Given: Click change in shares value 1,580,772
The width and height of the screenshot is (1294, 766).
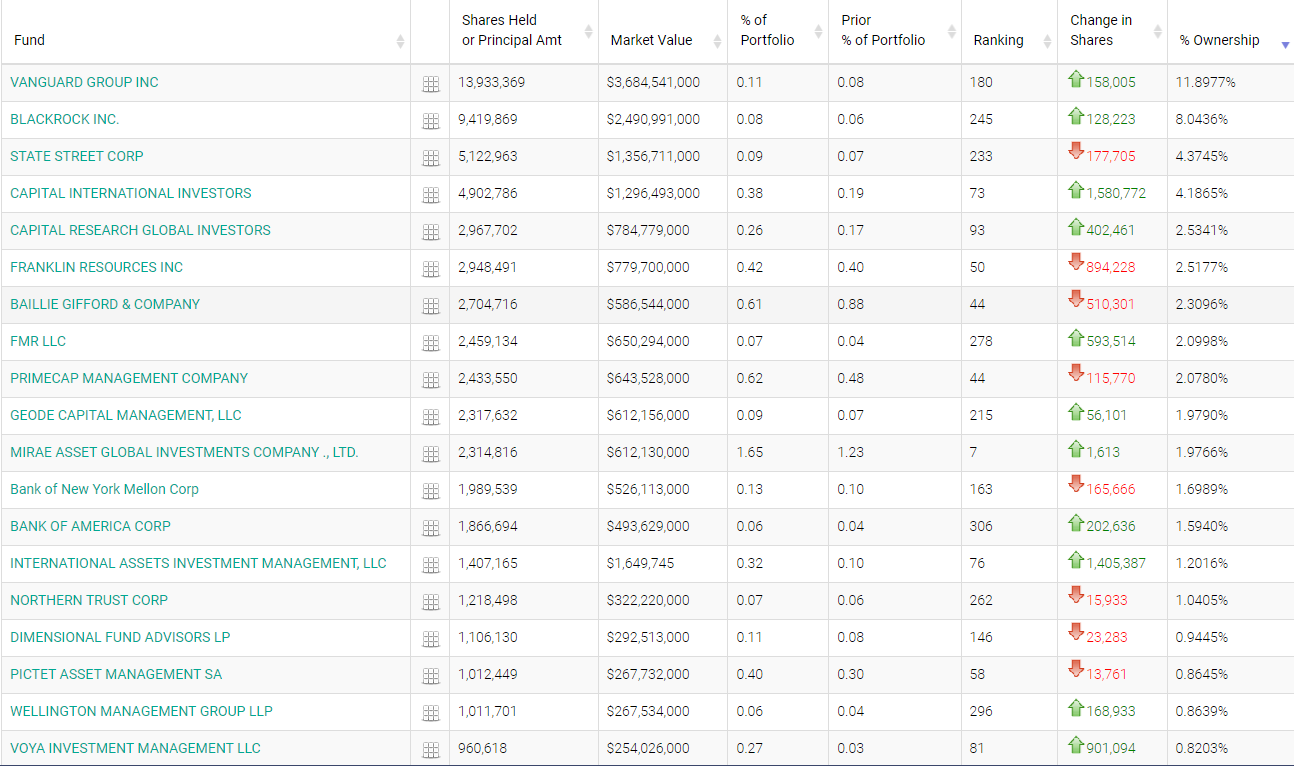Looking at the screenshot, I should (x=1116, y=193).
